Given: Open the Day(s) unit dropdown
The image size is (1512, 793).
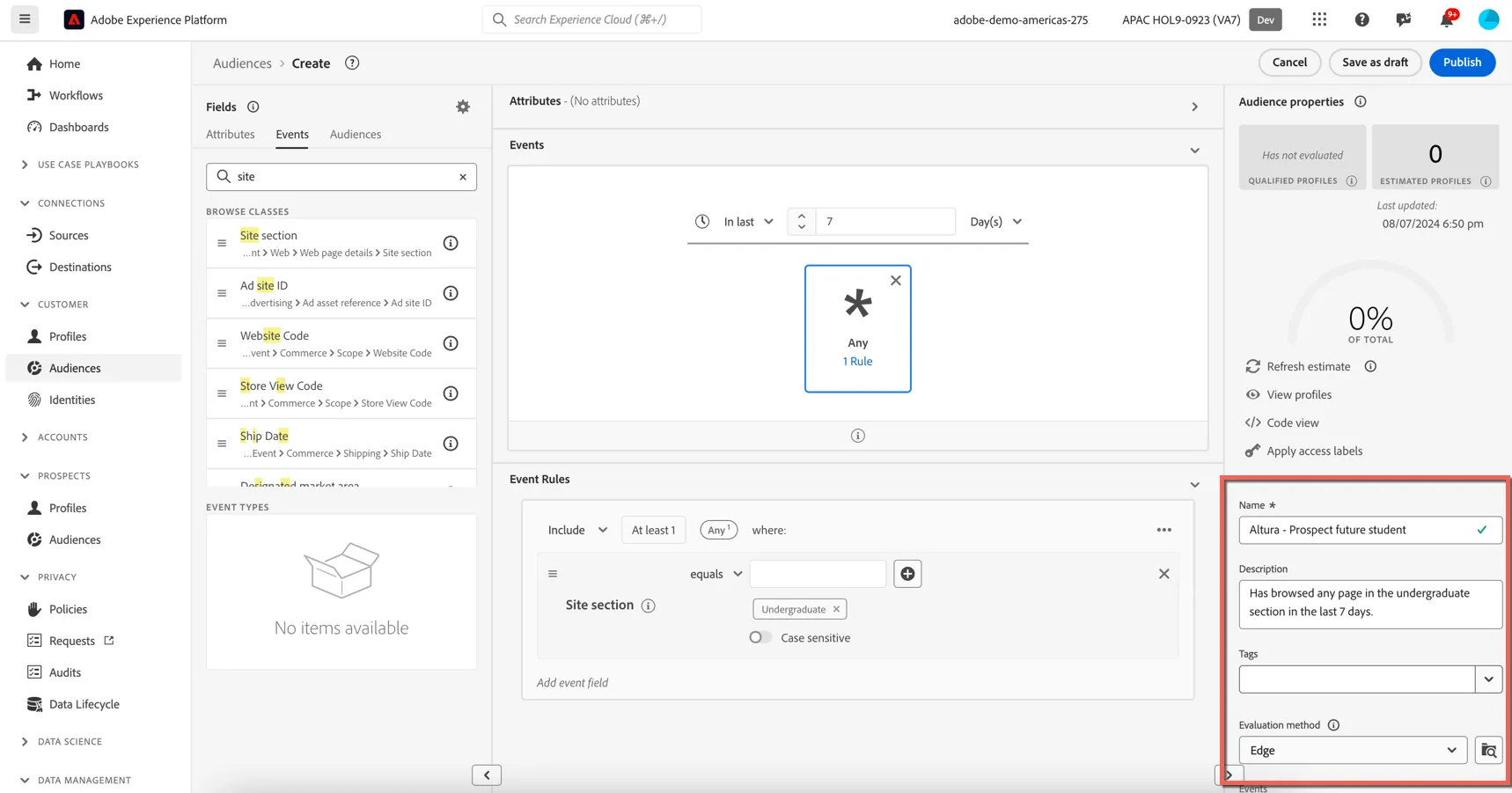Looking at the screenshot, I should tap(996, 222).
